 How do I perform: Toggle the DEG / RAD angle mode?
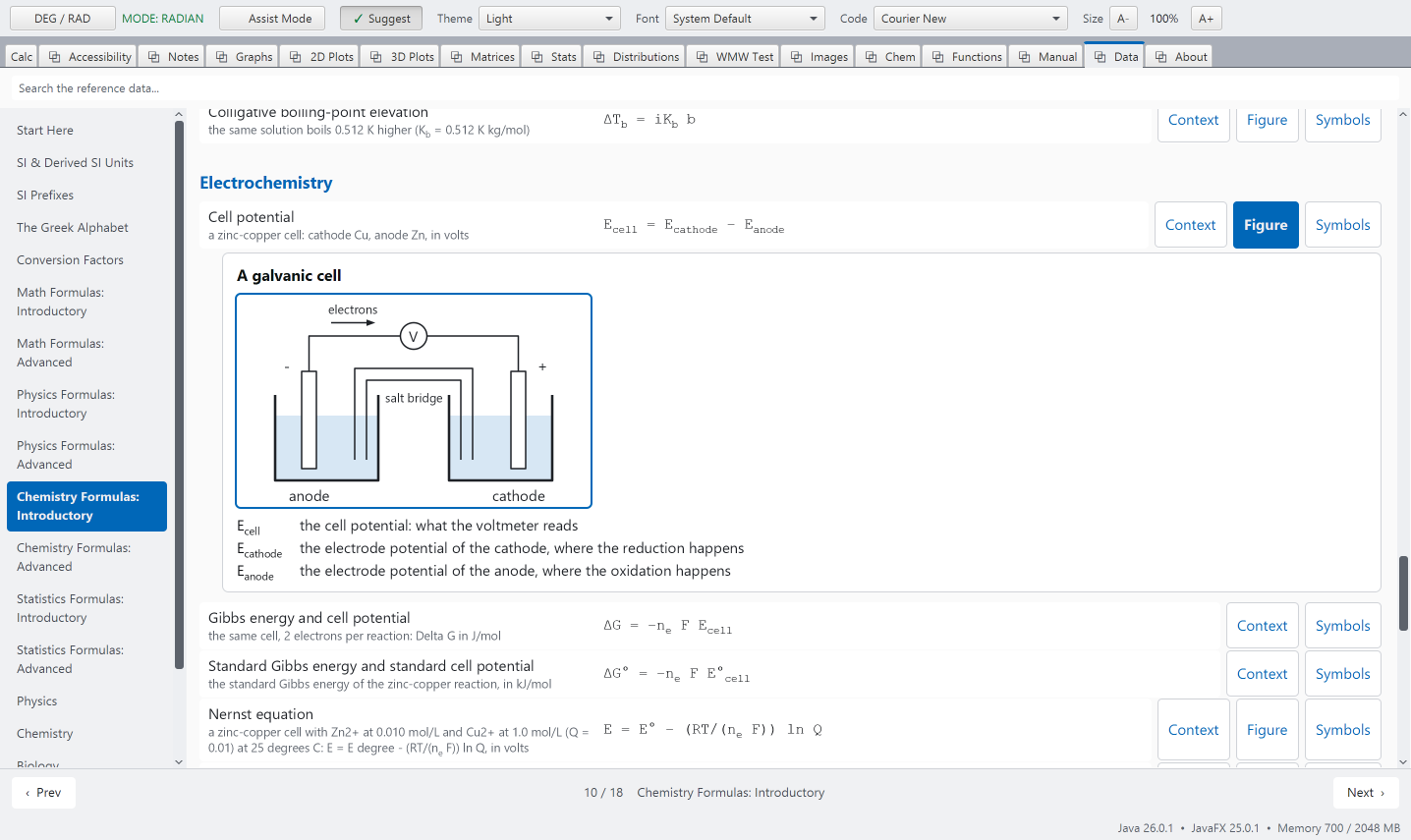(x=62, y=19)
